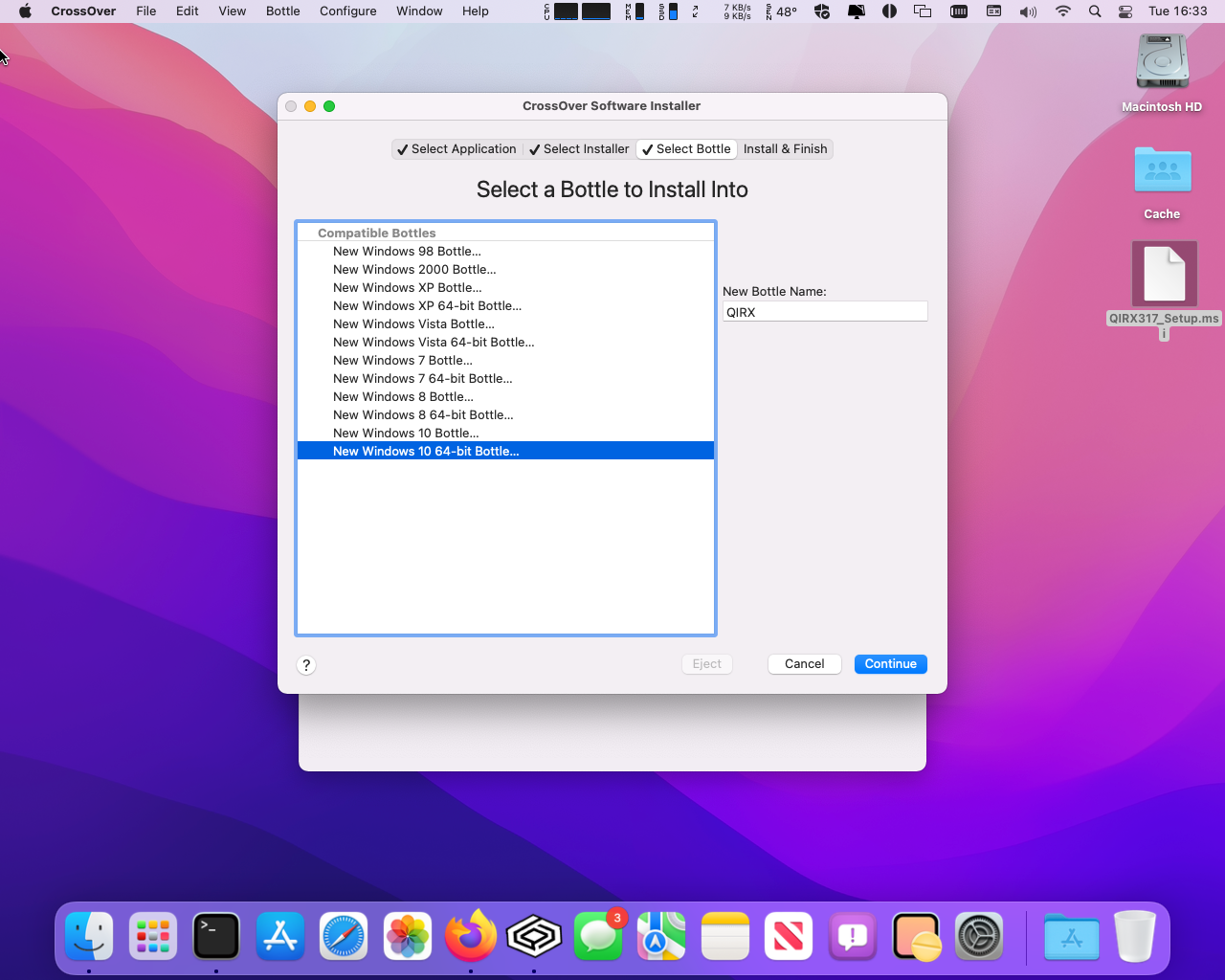Image resolution: width=1225 pixels, height=980 pixels.
Task: Pick New Windows Vista 64-bit Bottle
Action: [505, 343]
